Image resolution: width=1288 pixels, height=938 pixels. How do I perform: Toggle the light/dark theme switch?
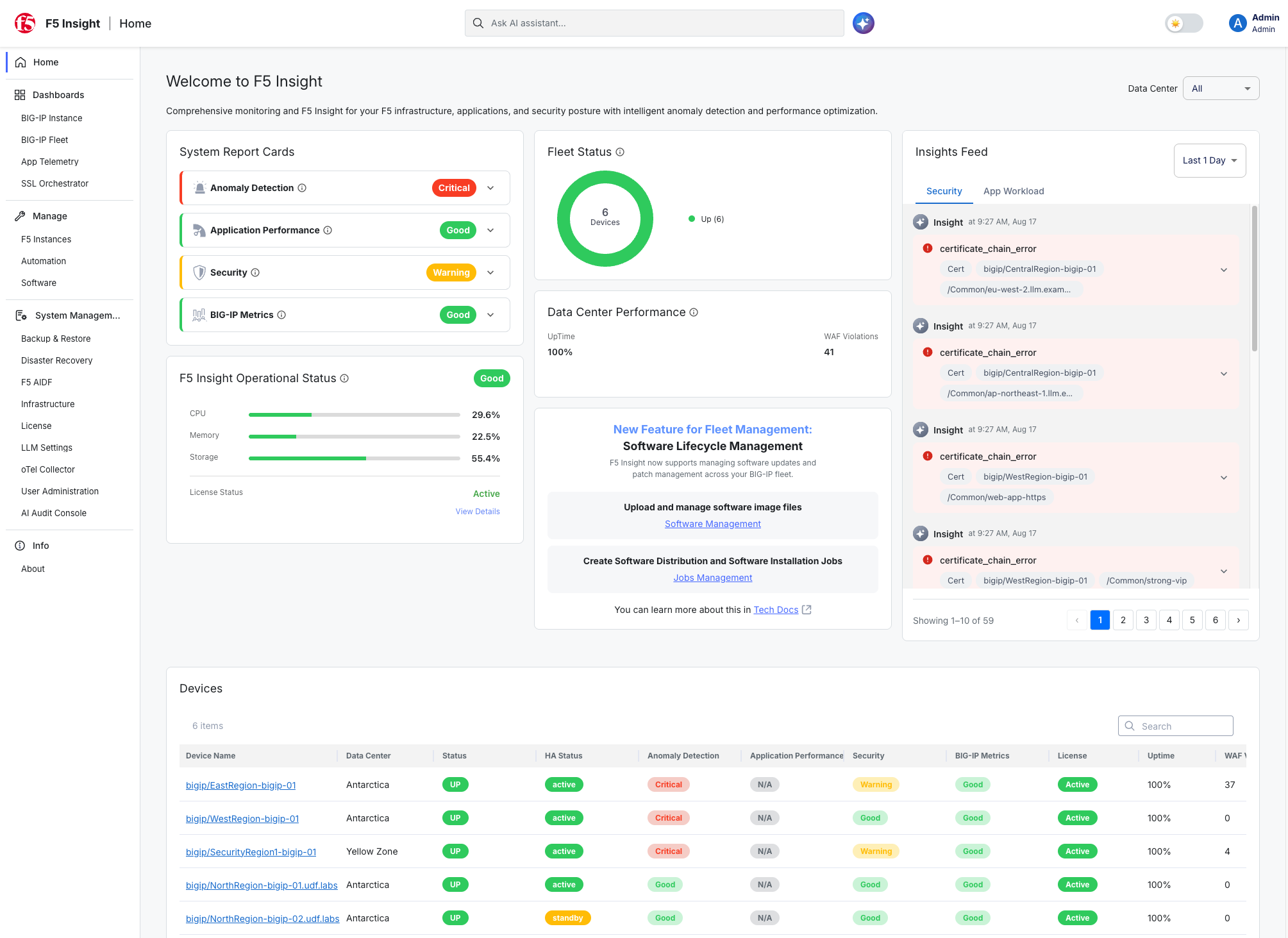(1183, 23)
